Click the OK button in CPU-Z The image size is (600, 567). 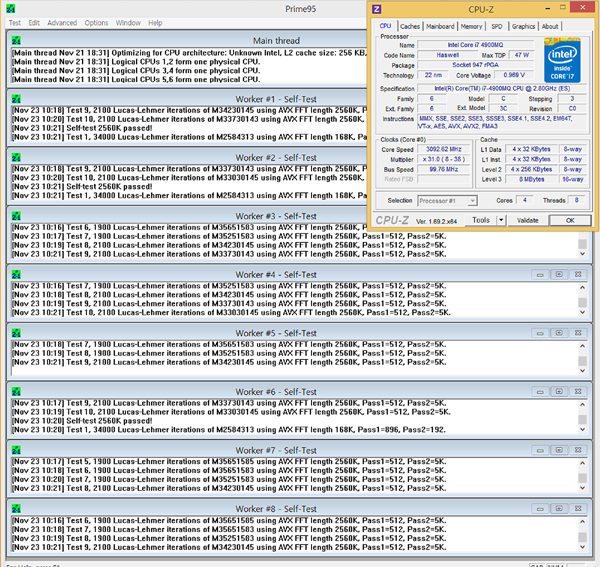click(570, 220)
